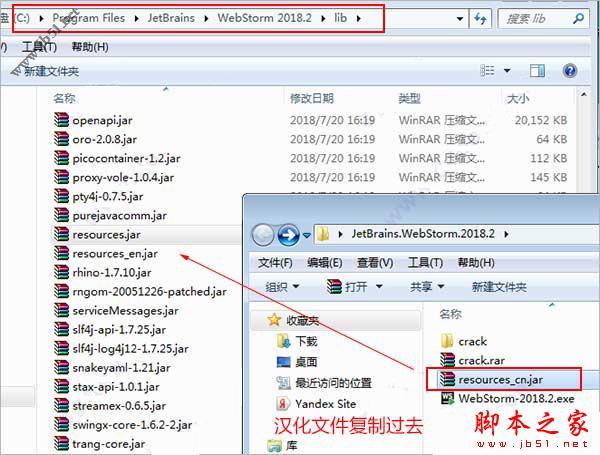Click the WebStorm-2018.2.exe installer icon
This screenshot has width=600, height=455.
point(447,398)
